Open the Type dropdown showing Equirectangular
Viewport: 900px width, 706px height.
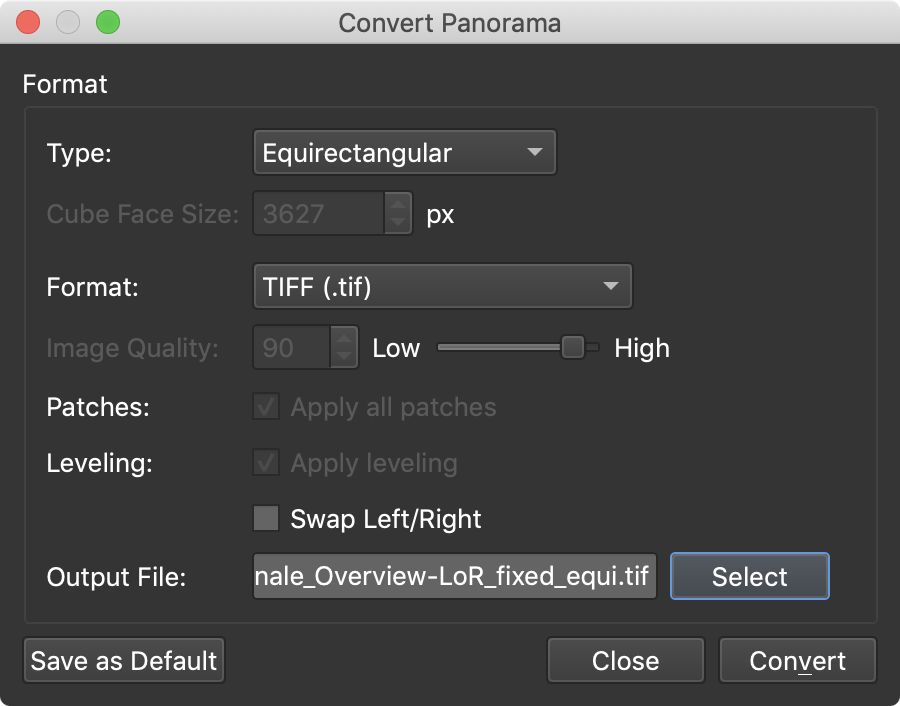click(x=404, y=152)
